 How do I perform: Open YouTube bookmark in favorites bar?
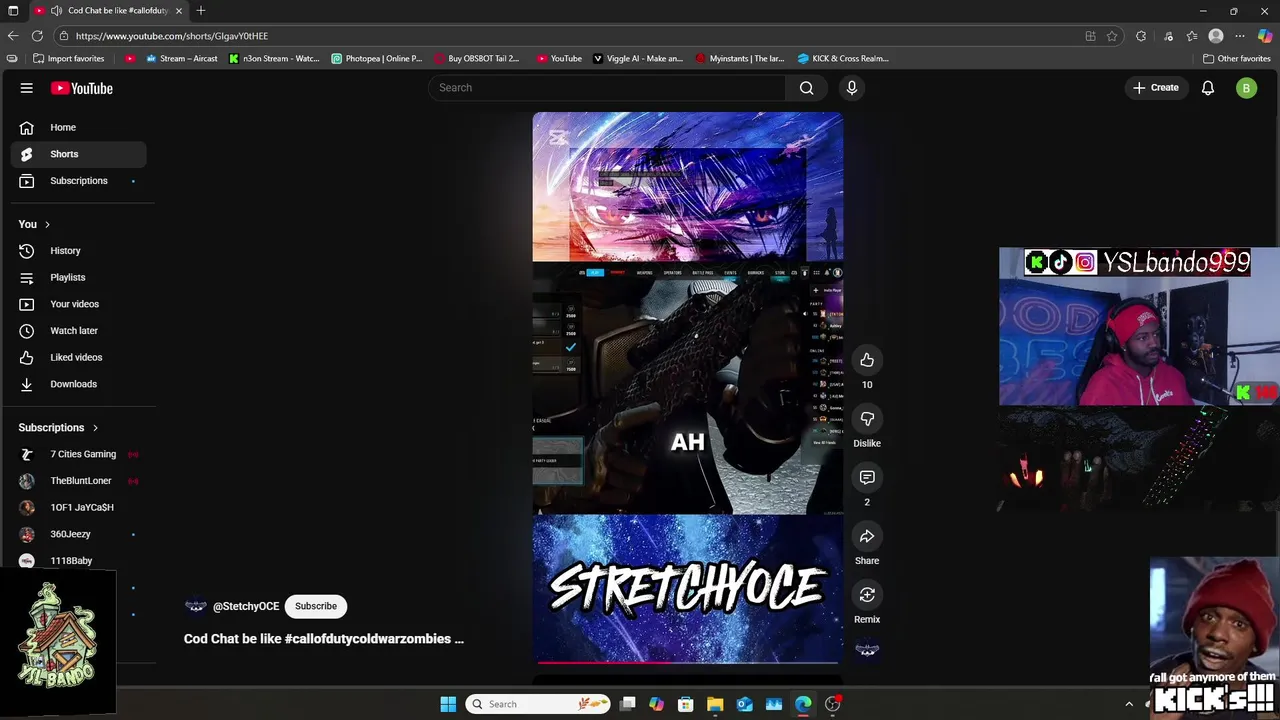point(559,58)
